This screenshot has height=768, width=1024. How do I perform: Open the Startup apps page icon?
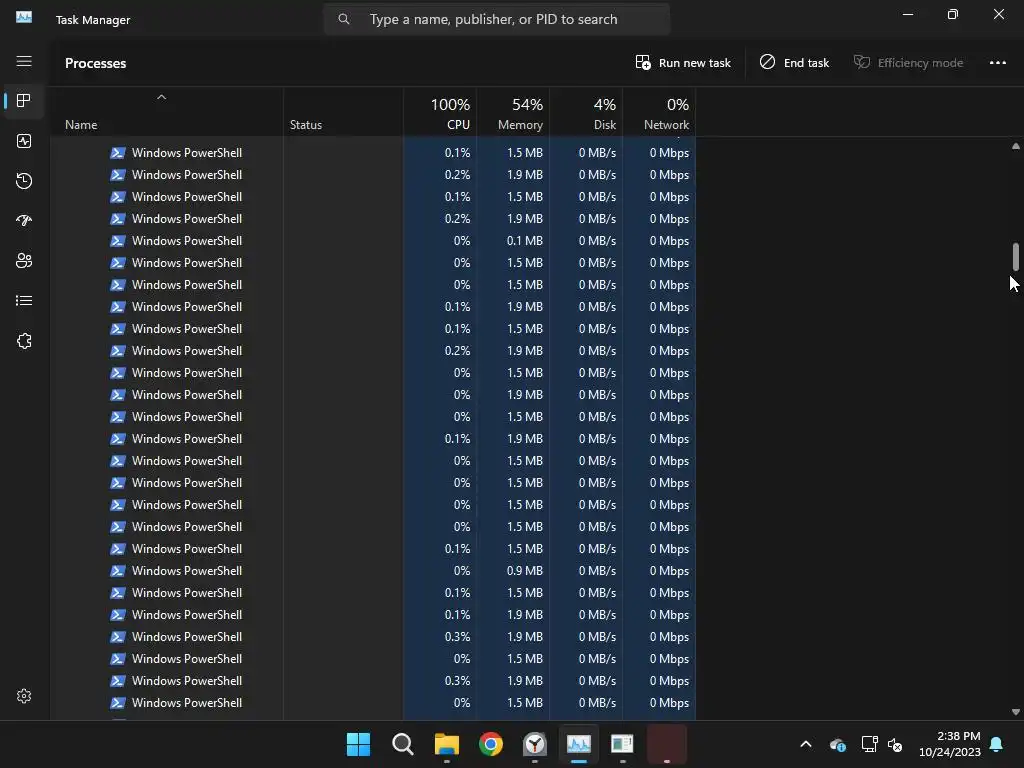point(24,221)
